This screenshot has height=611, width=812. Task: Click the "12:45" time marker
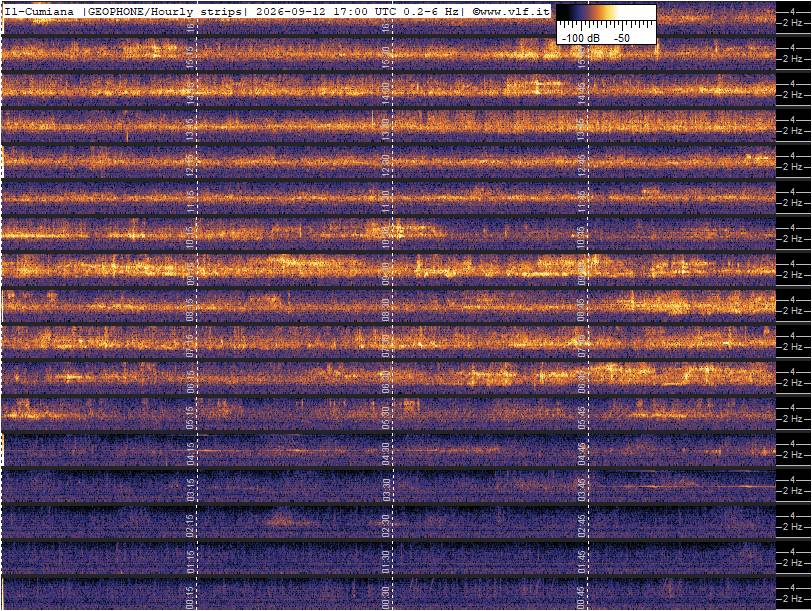[582, 166]
